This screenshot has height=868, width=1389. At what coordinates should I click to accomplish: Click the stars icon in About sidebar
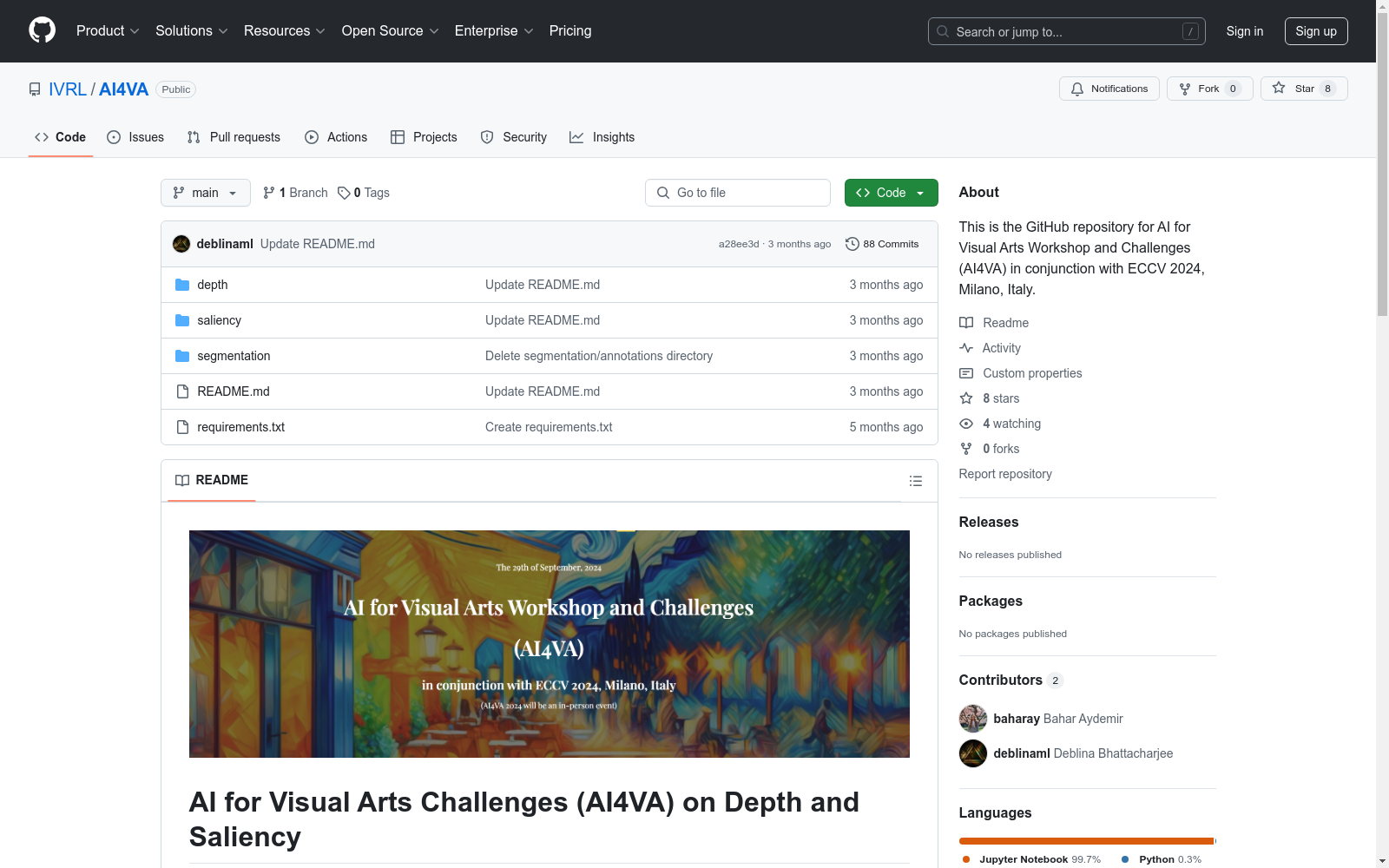966,398
